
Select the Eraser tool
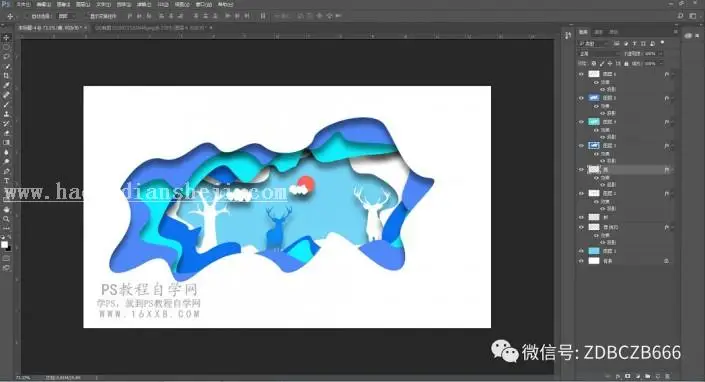coord(6,133)
